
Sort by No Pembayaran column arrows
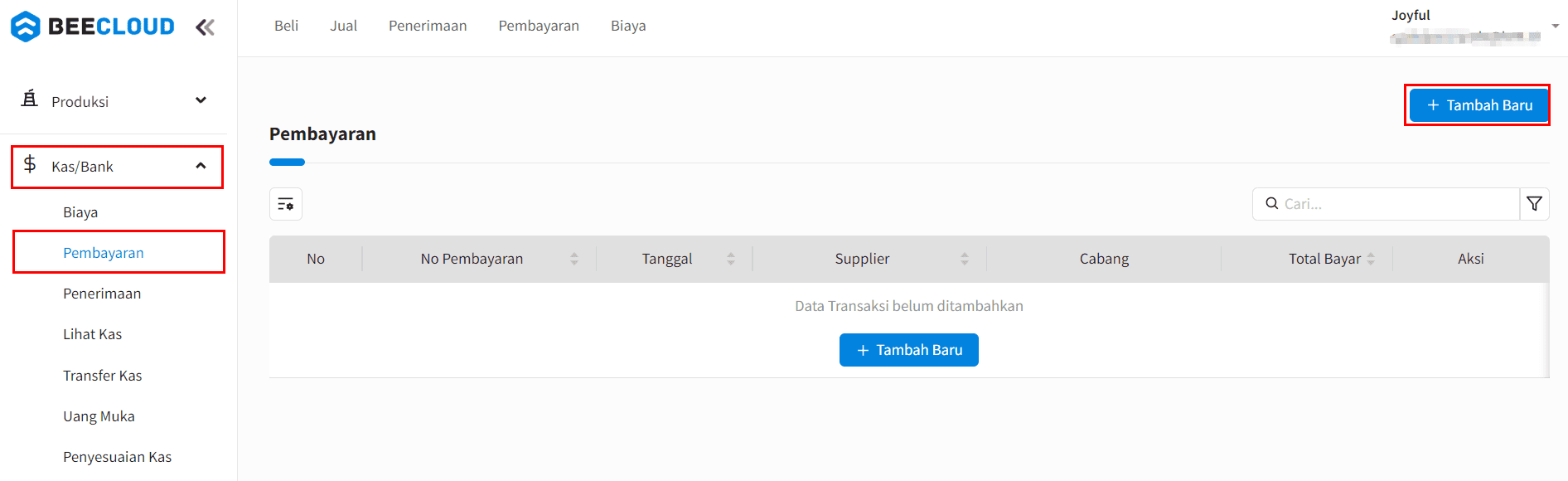(574, 259)
